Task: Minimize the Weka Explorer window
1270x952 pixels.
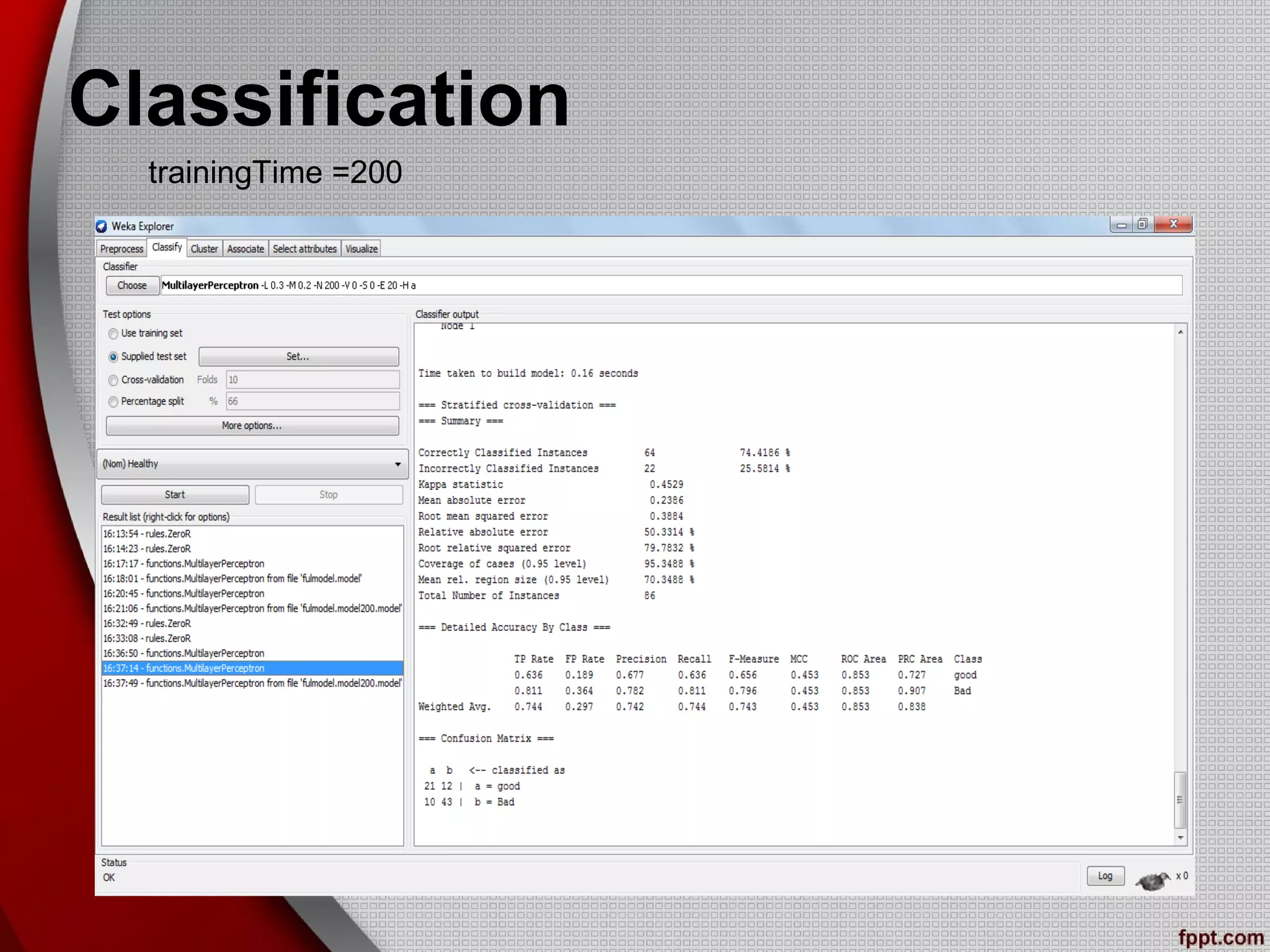Action: tap(1121, 225)
